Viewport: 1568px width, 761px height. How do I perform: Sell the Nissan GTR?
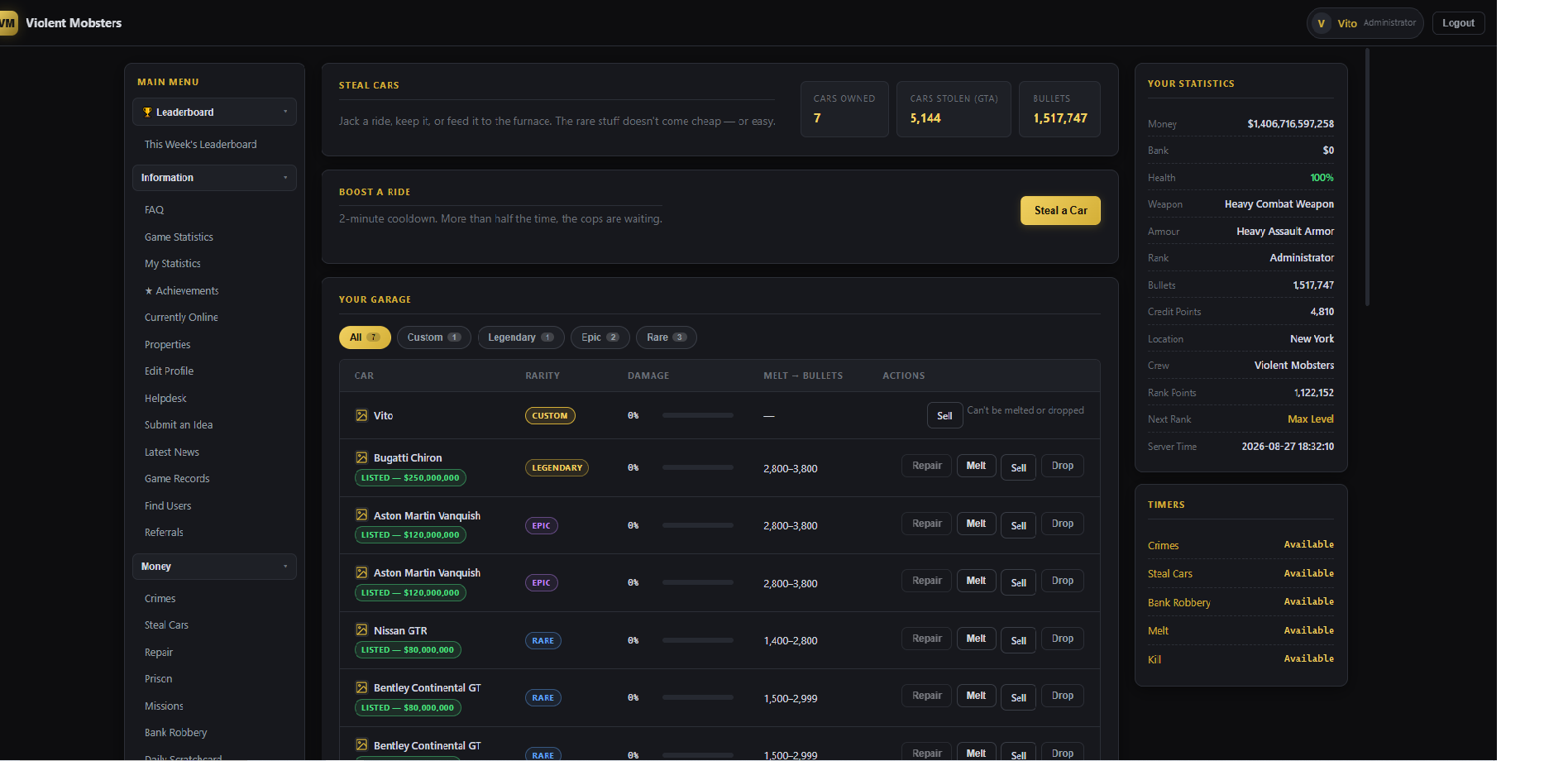pos(1018,640)
